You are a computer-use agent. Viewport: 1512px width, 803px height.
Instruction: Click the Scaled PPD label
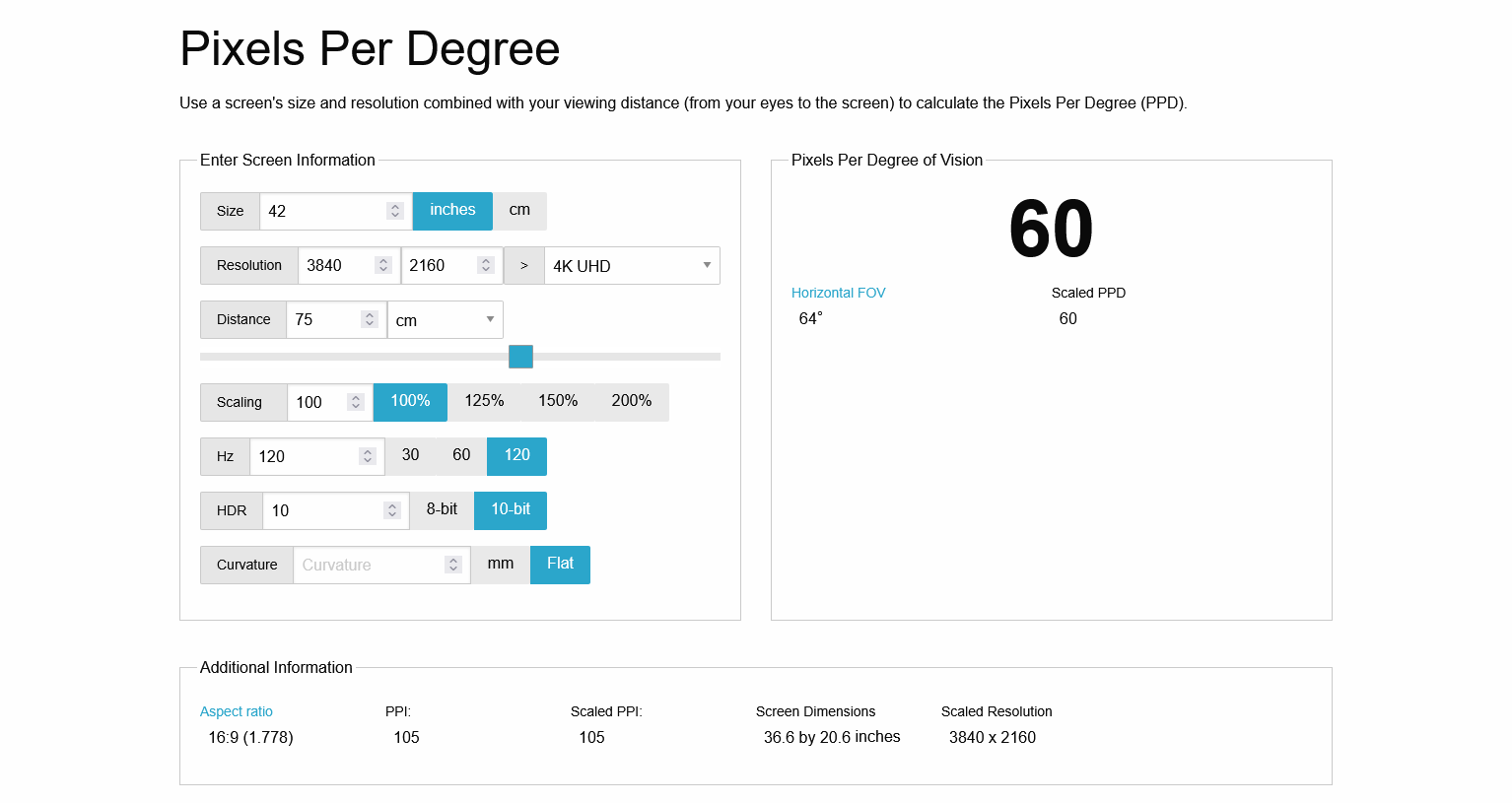point(1088,293)
